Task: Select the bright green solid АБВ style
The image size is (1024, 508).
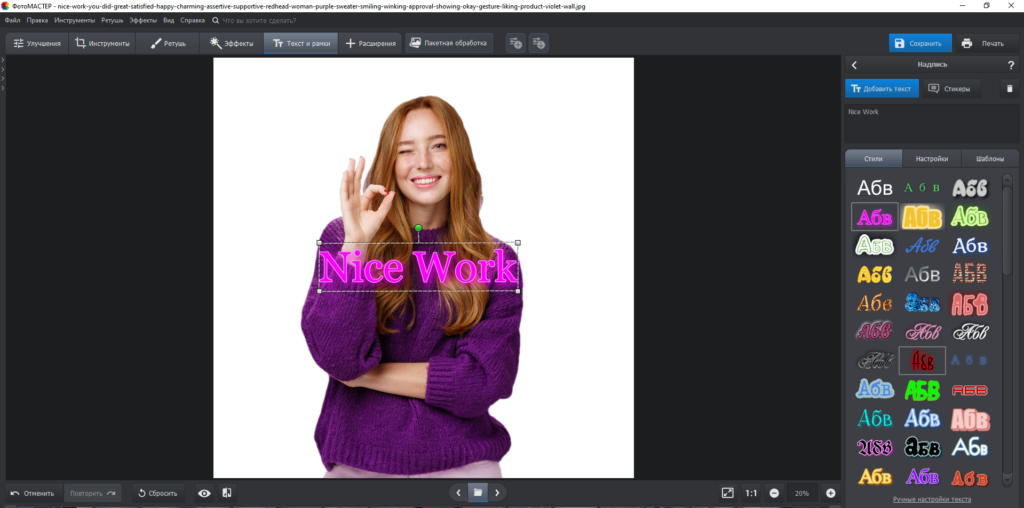Action: 922,390
